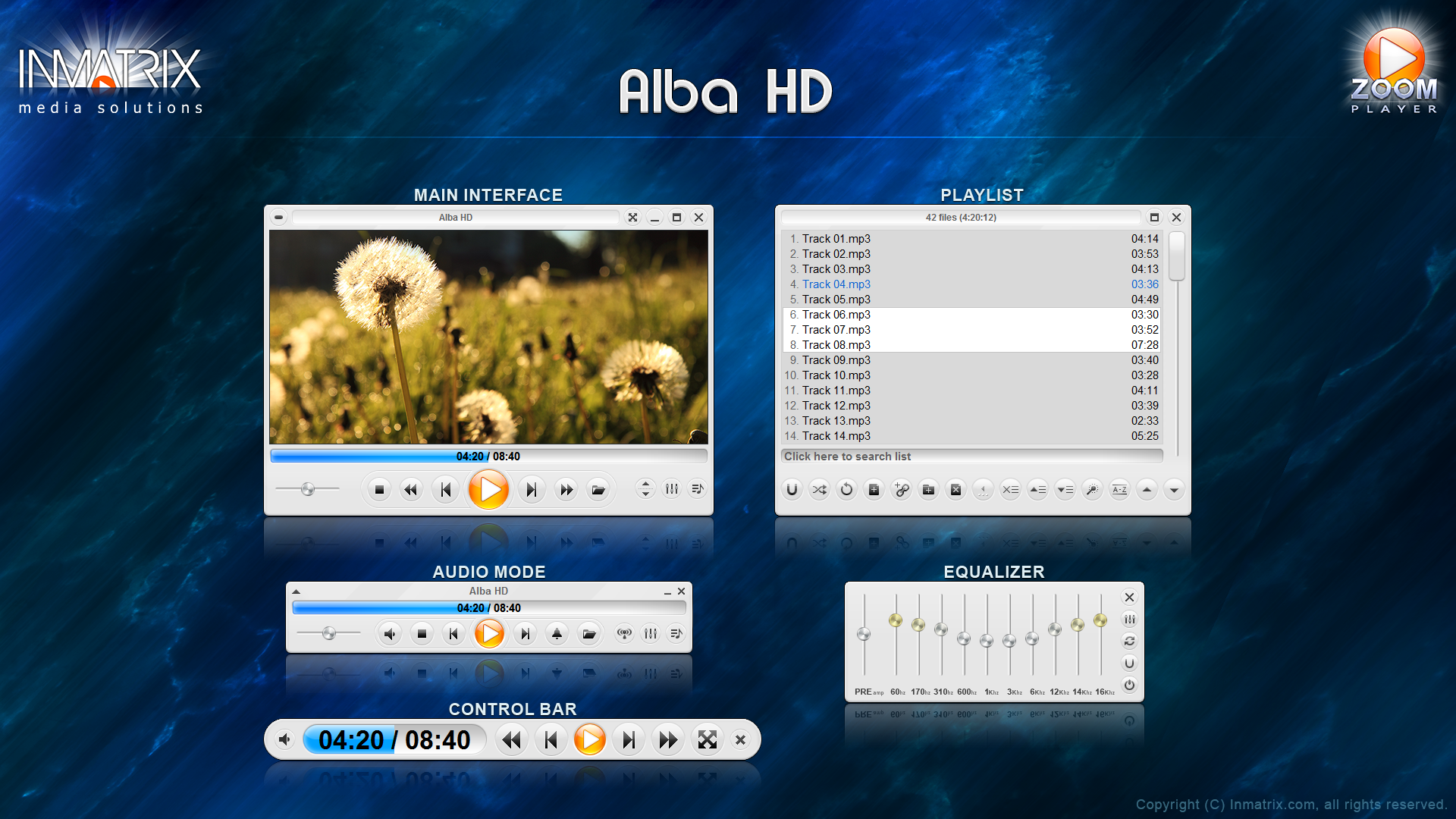Show the playlist from Main Interface

(698, 489)
